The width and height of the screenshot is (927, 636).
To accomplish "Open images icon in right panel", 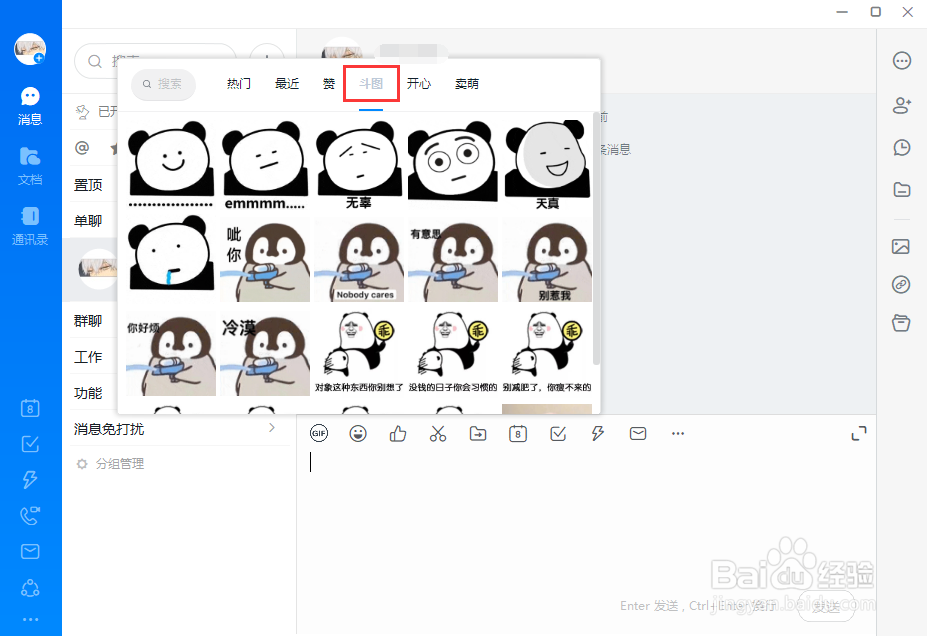I will 901,246.
